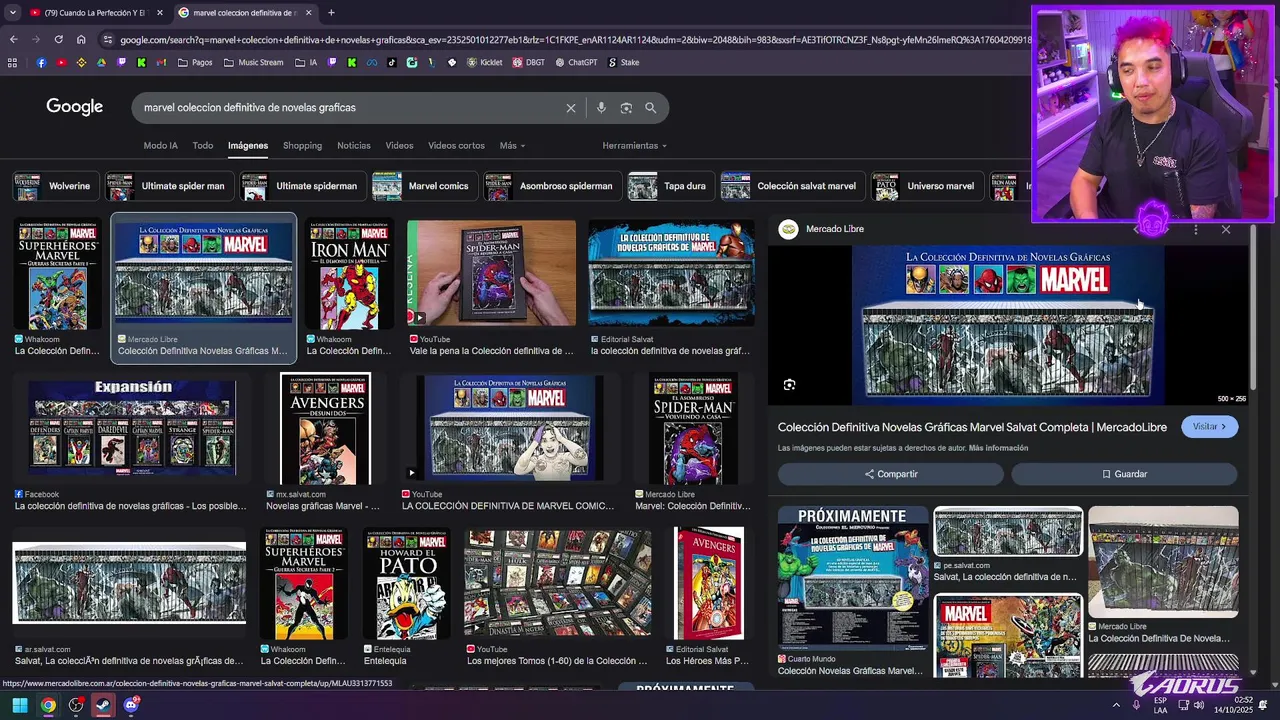Image resolution: width=1280 pixels, height=720 pixels.
Task: Open the Expansión Facebook image result
Action: point(133,427)
